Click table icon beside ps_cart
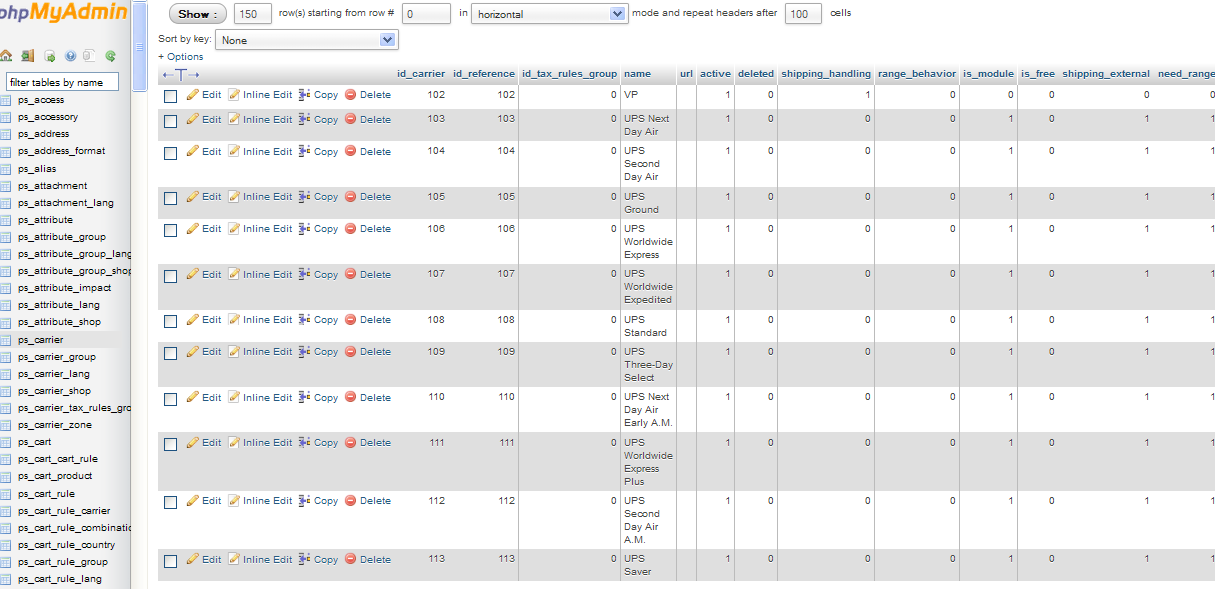 (x=6, y=442)
